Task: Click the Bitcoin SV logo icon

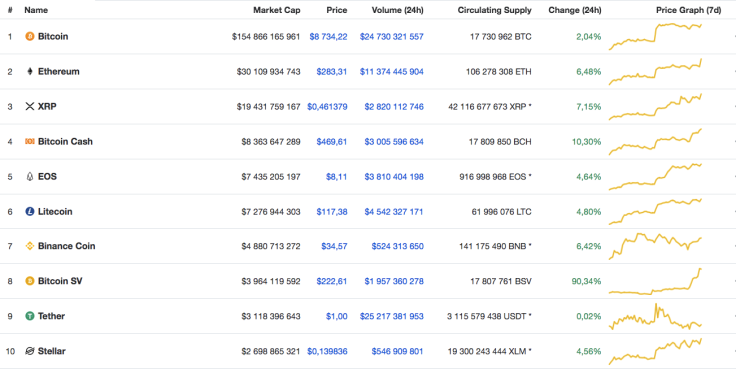Action: coord(30,281)
